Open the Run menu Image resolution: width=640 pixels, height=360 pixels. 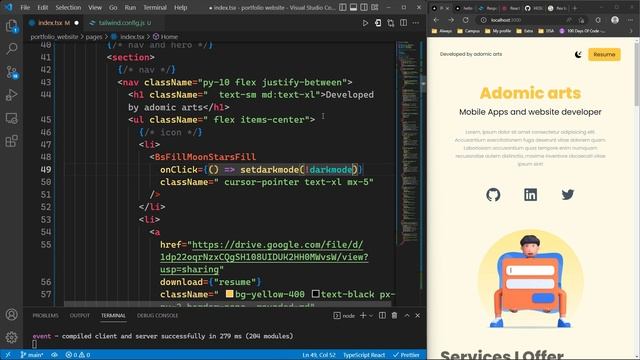click(x=130, y=7)
